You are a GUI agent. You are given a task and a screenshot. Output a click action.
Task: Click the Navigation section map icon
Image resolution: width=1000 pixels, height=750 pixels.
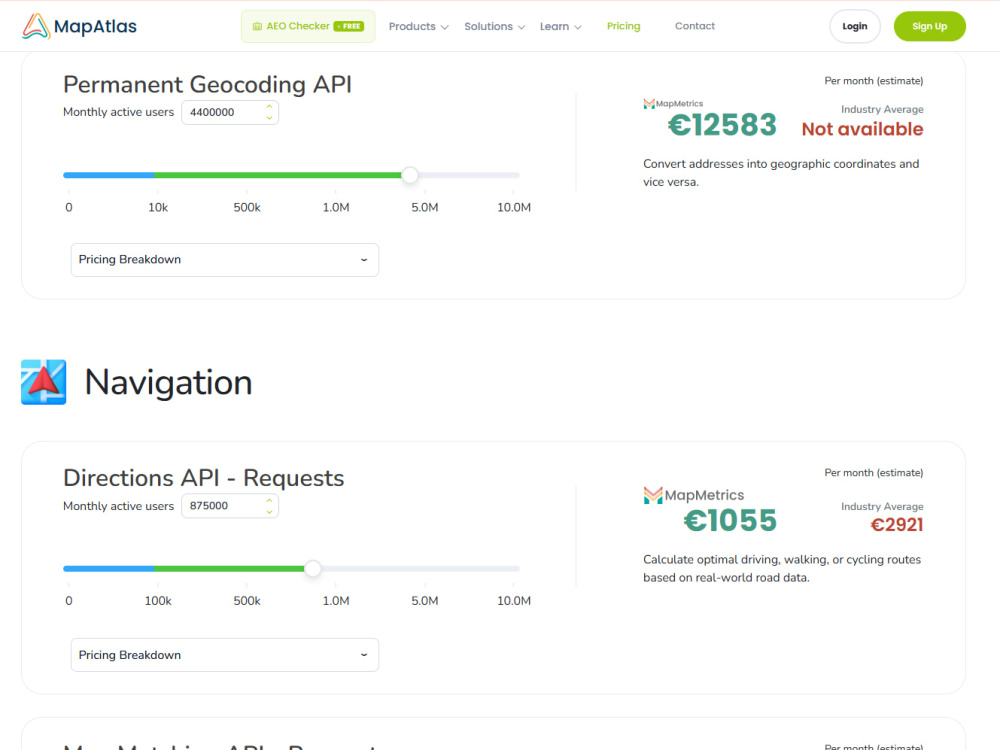click(x=43, y=382)
